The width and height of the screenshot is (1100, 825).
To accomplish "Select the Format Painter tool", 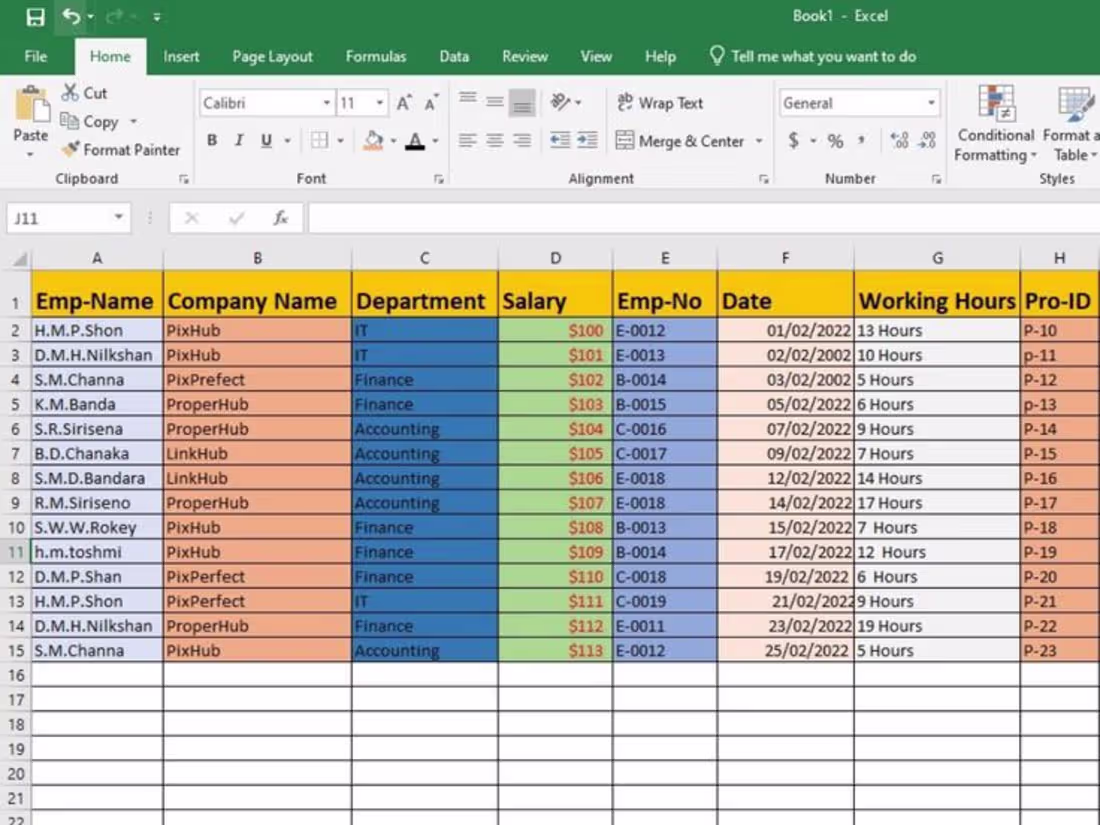I will click(x=120, y=150).
